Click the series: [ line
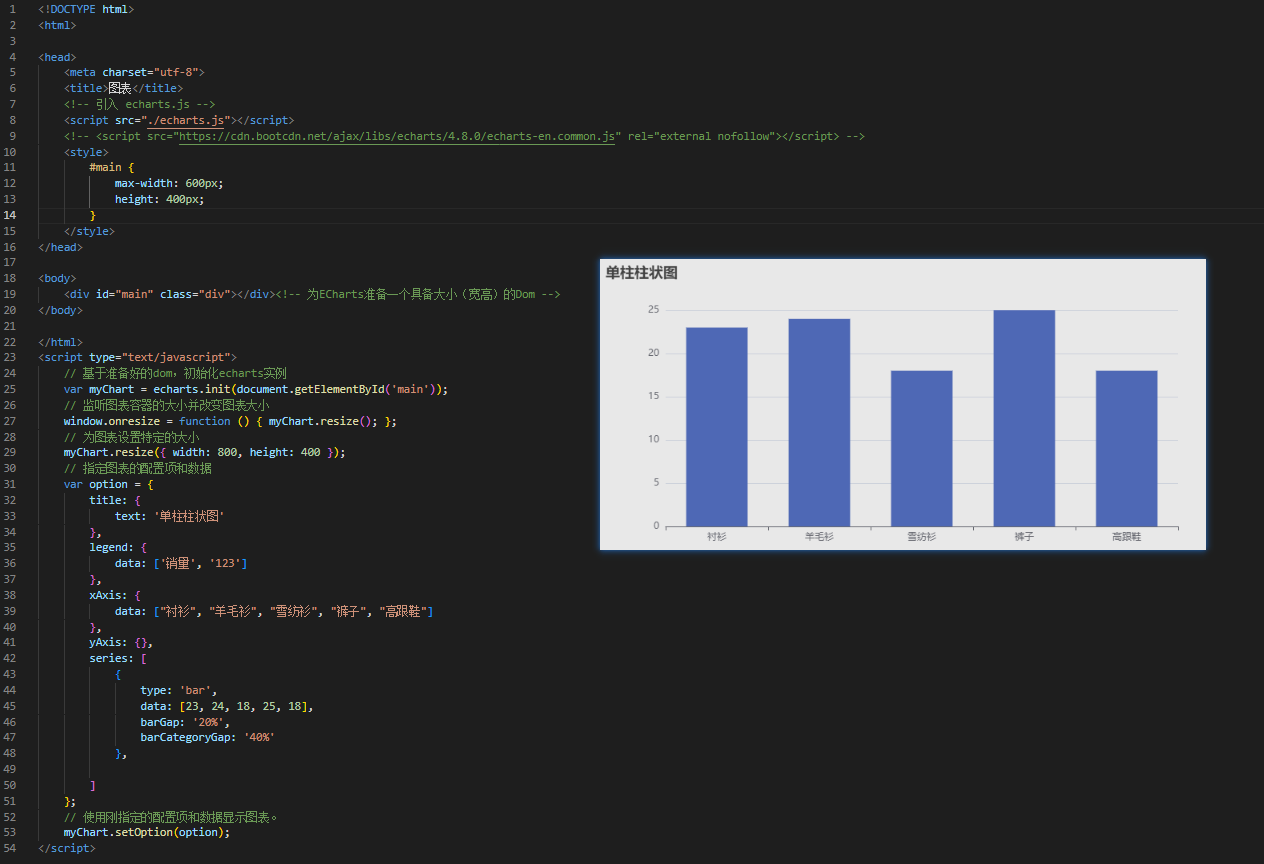The height and width of the screenshot is (864, 1264). tap(118, 658)
